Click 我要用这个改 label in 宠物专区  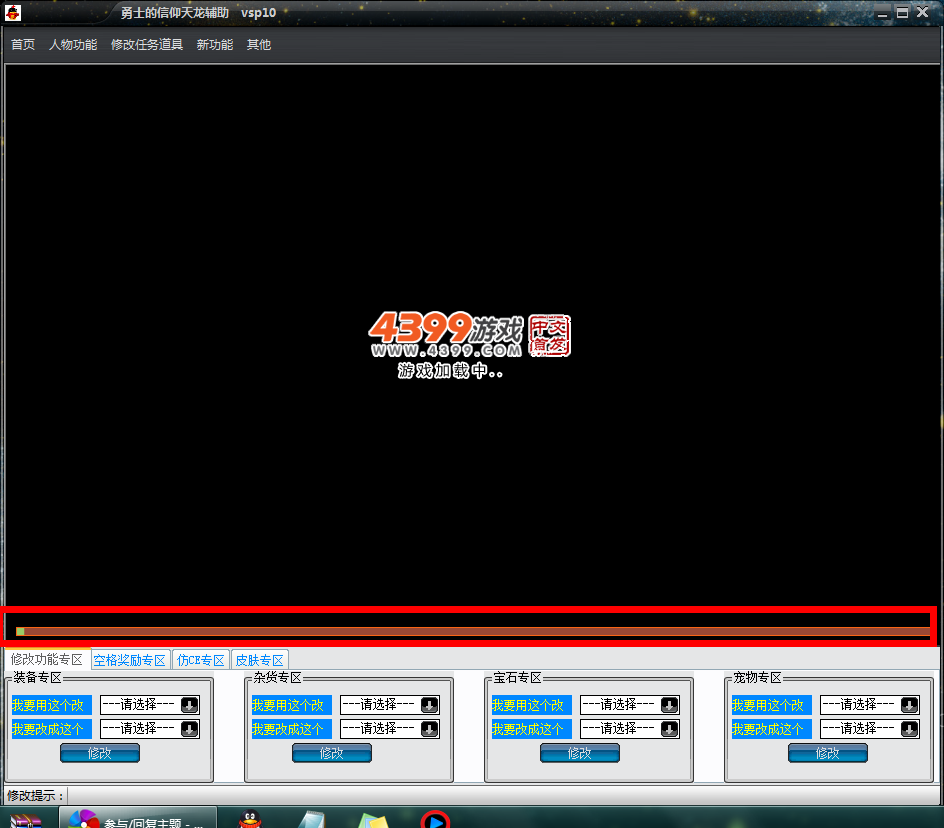[772, 705]
